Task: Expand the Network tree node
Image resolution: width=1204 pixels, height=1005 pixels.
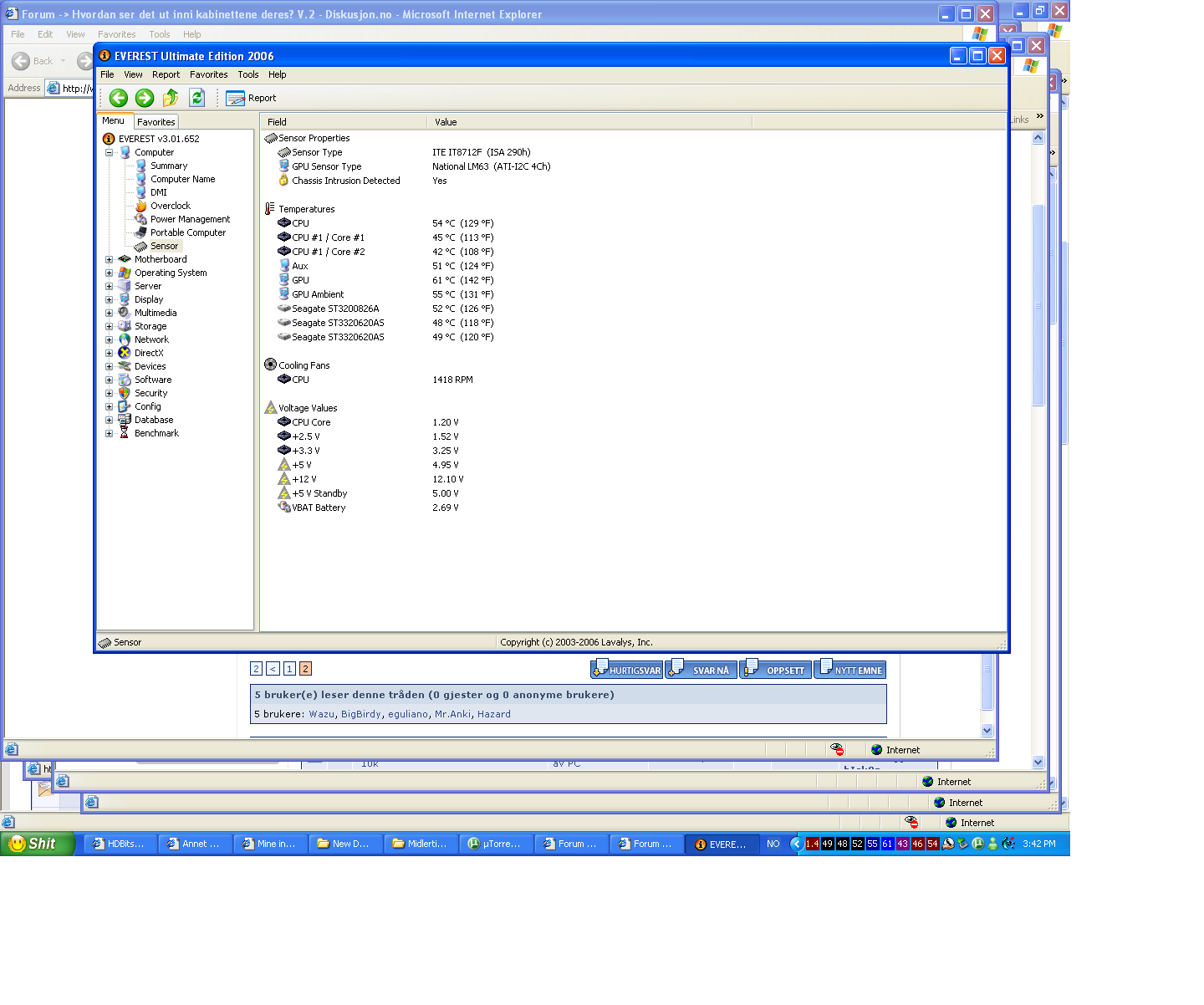Action: [109, 339]
